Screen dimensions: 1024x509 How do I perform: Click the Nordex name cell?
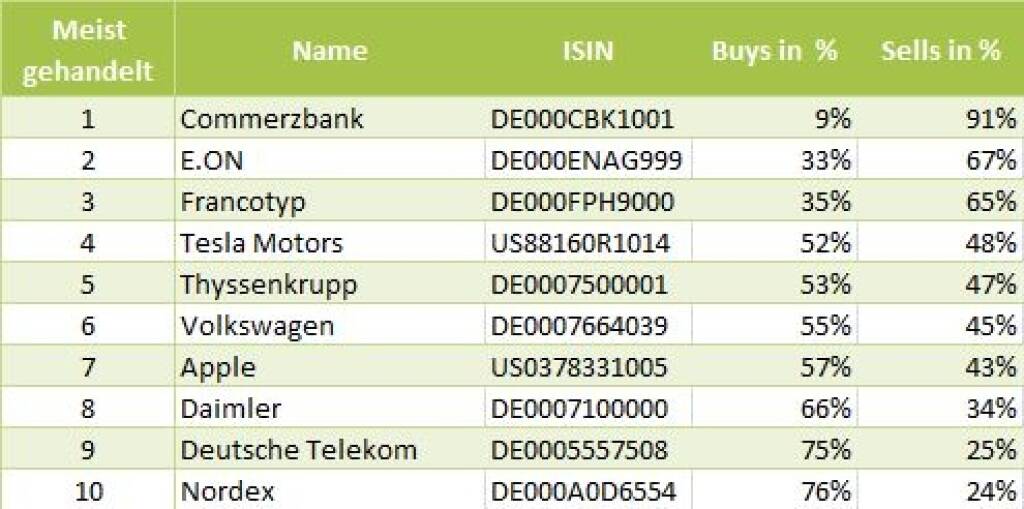[x=228, y=491]
